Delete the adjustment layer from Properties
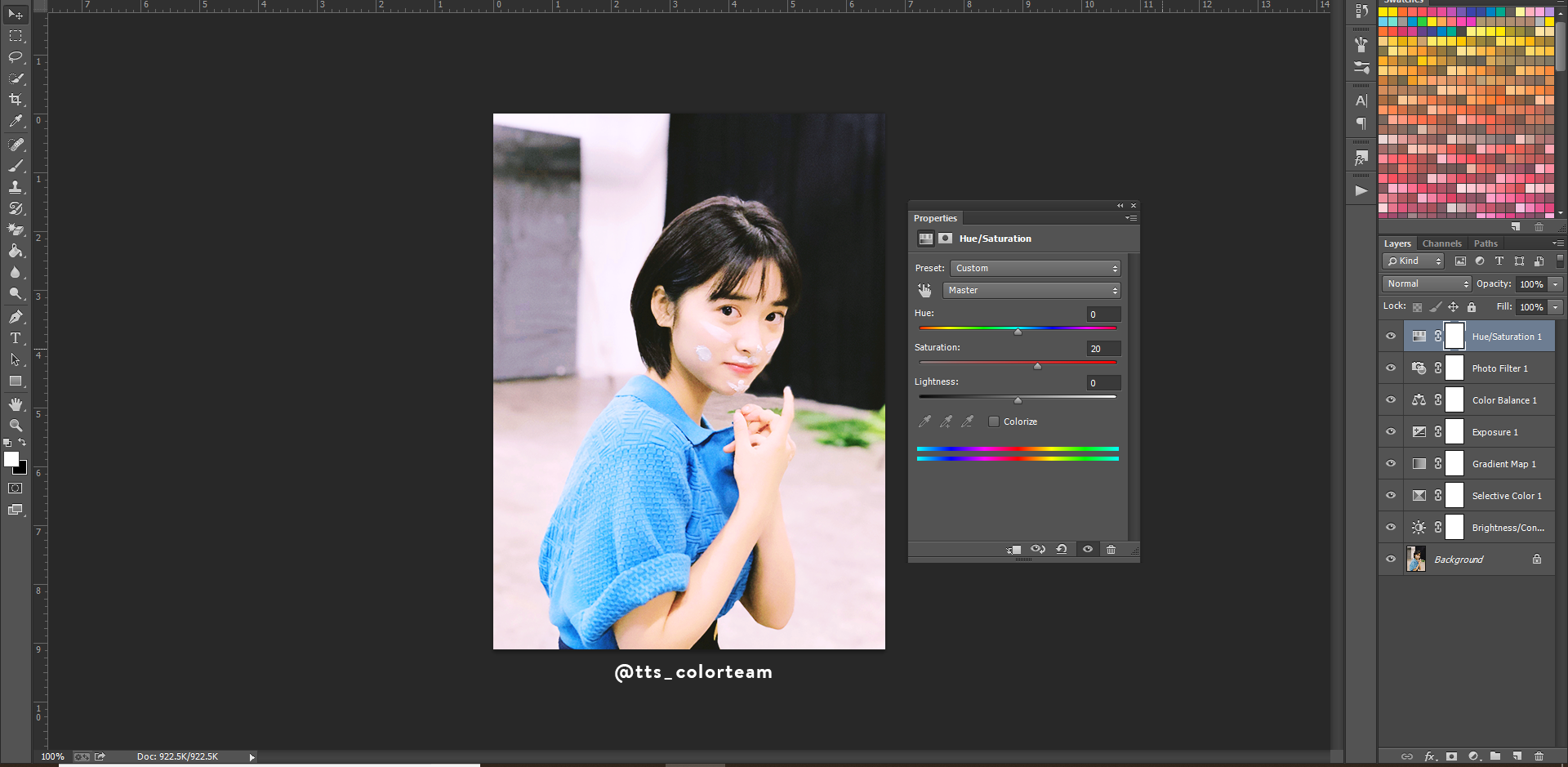The width and height of the screenshot is (1568, 767). click(1111, 550)
